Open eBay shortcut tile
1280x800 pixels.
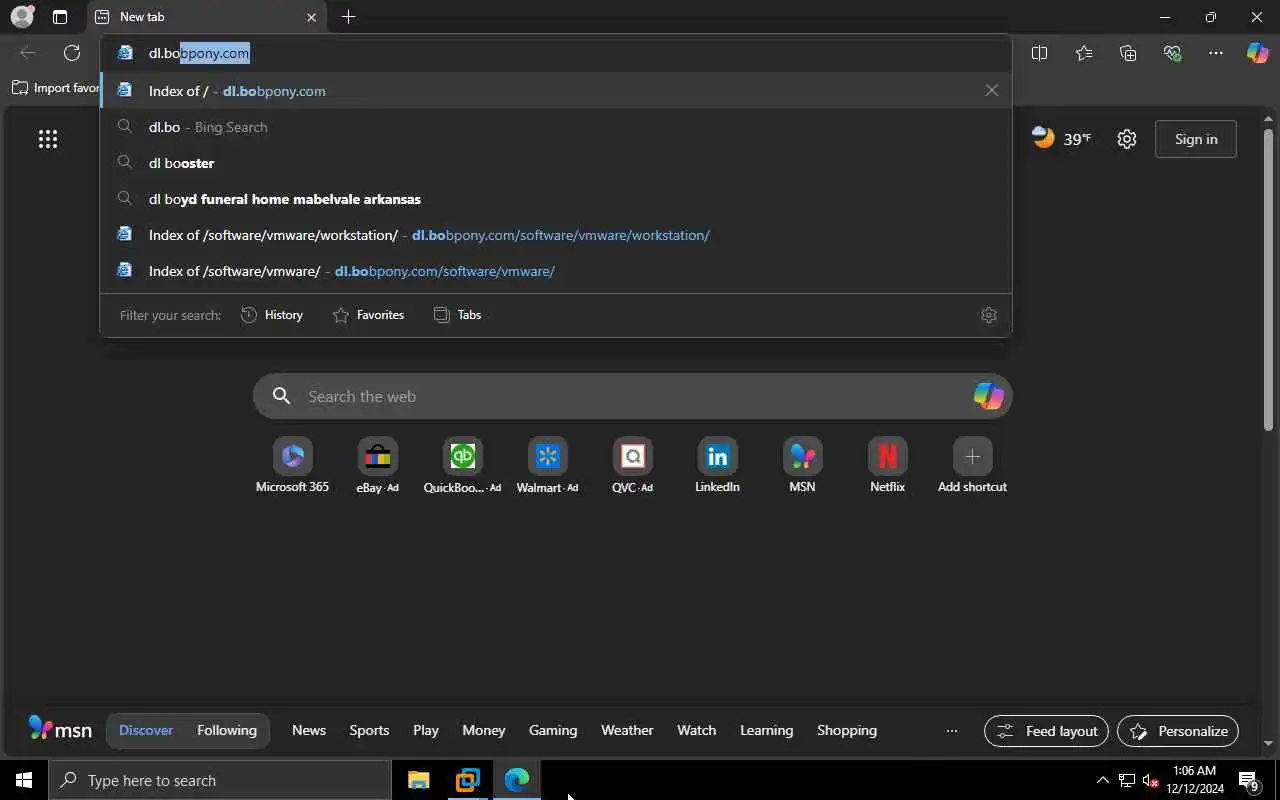[x=377, y=465]
